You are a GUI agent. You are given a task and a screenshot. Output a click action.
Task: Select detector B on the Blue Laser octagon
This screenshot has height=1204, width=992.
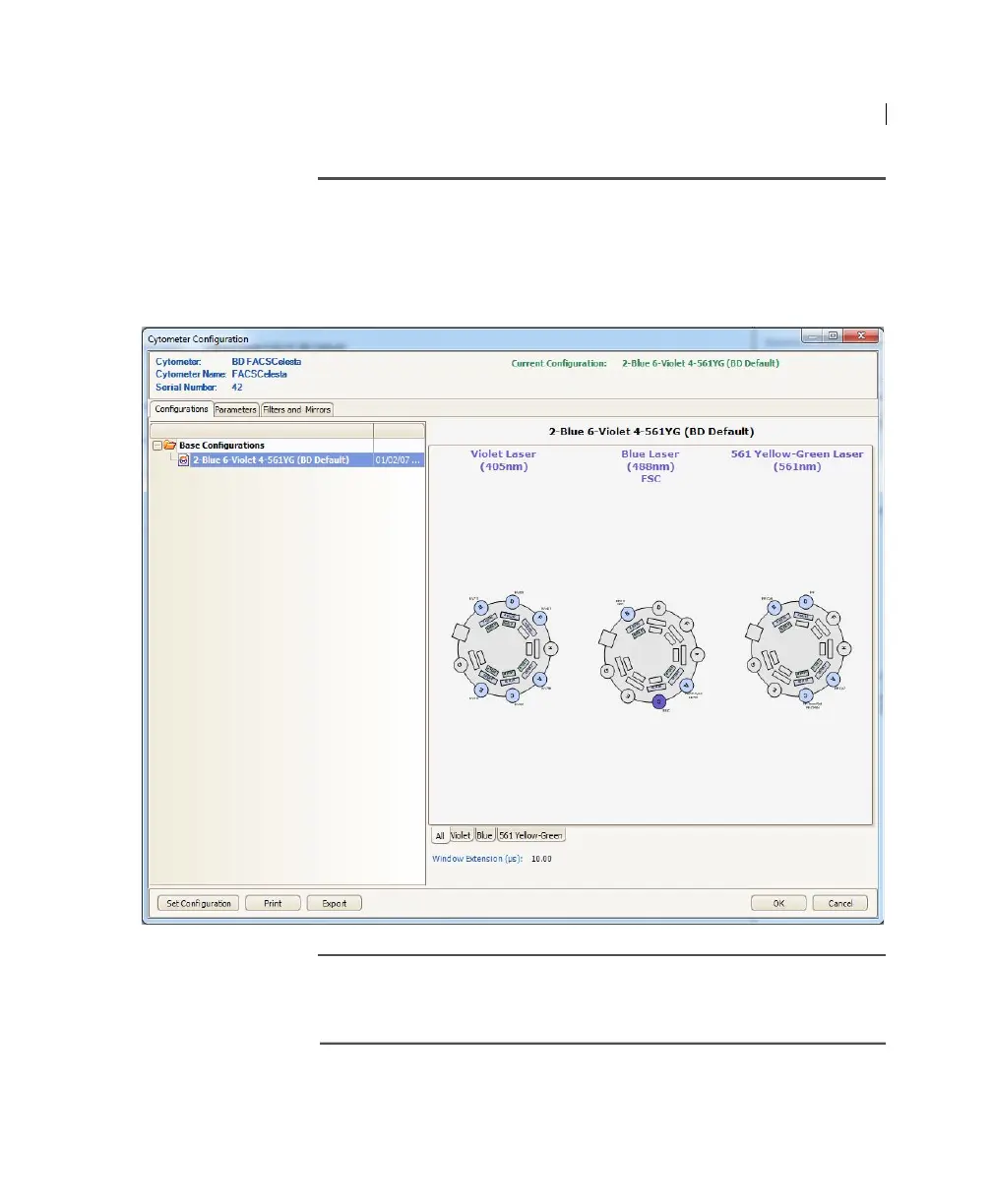(628, 613)
